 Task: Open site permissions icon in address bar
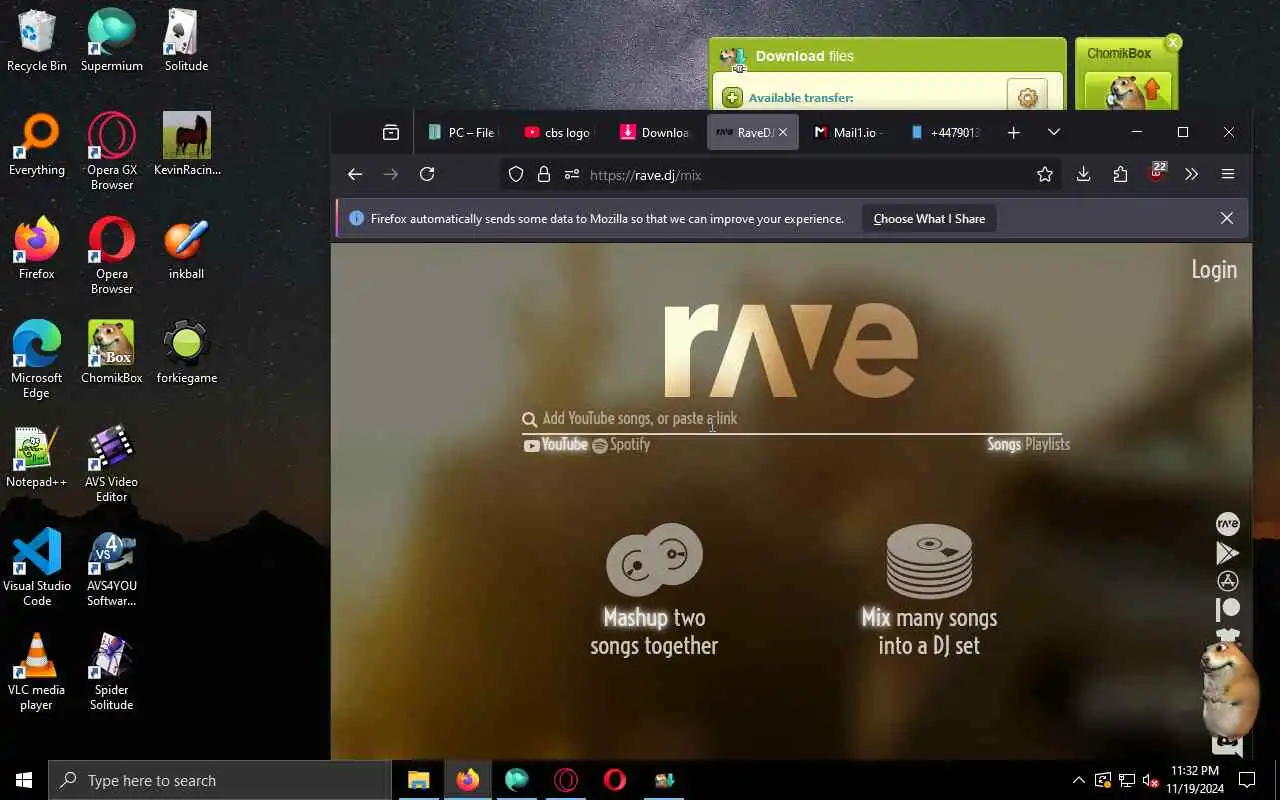(x=572, y=174)
